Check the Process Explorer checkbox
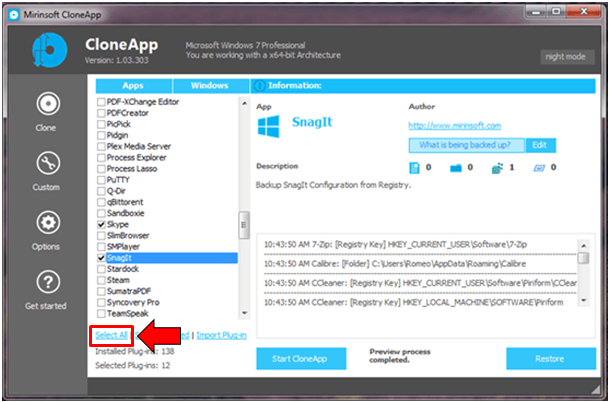Screen dimensions: 609x402 click(x=101, y=158)
